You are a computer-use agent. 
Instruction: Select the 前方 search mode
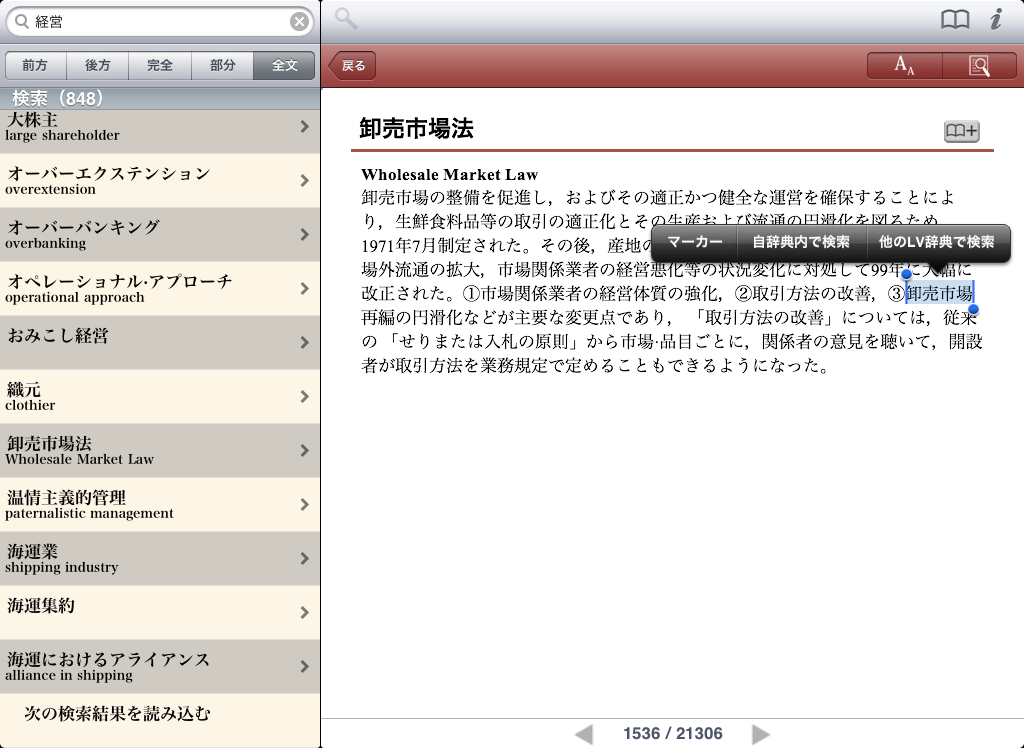tap(35, 65)
